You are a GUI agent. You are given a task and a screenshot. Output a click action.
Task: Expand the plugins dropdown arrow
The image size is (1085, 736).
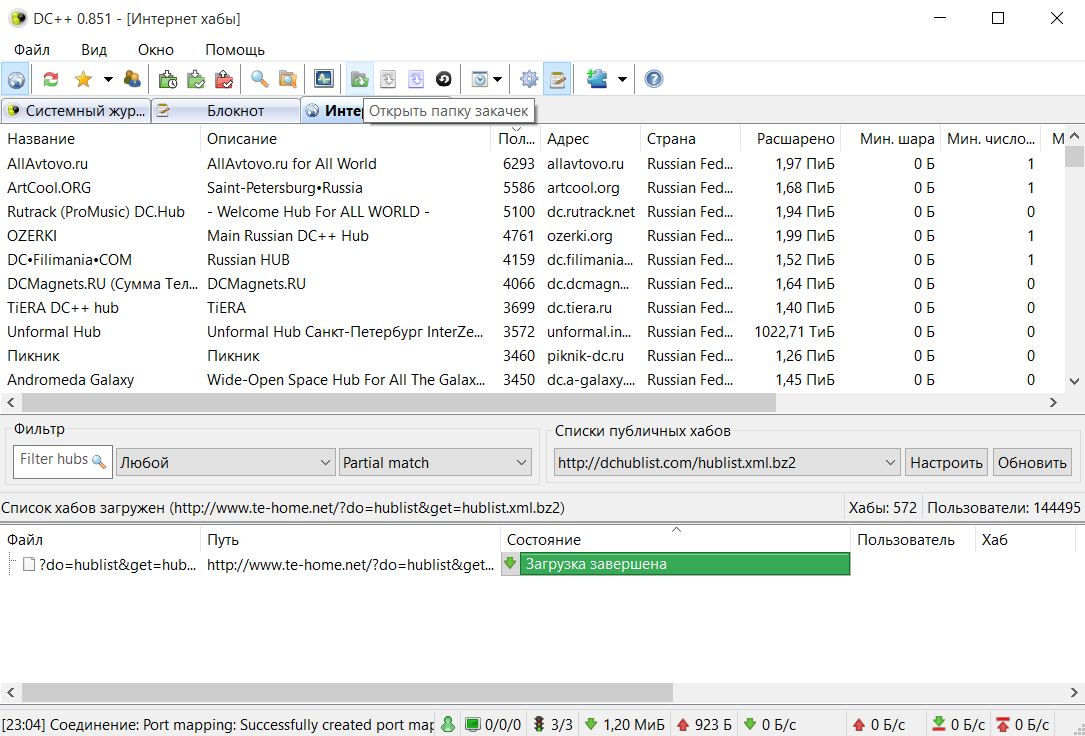pyautogui.click(x=622, y=80)
